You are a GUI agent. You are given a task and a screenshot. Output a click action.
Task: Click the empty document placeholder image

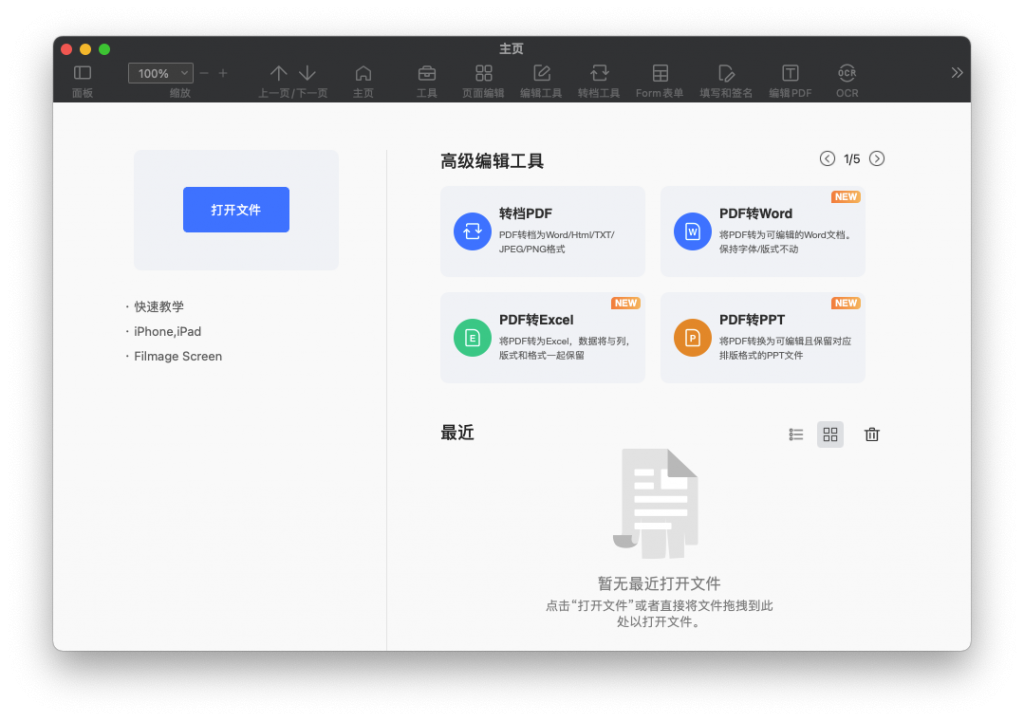[x=656, y=504]
